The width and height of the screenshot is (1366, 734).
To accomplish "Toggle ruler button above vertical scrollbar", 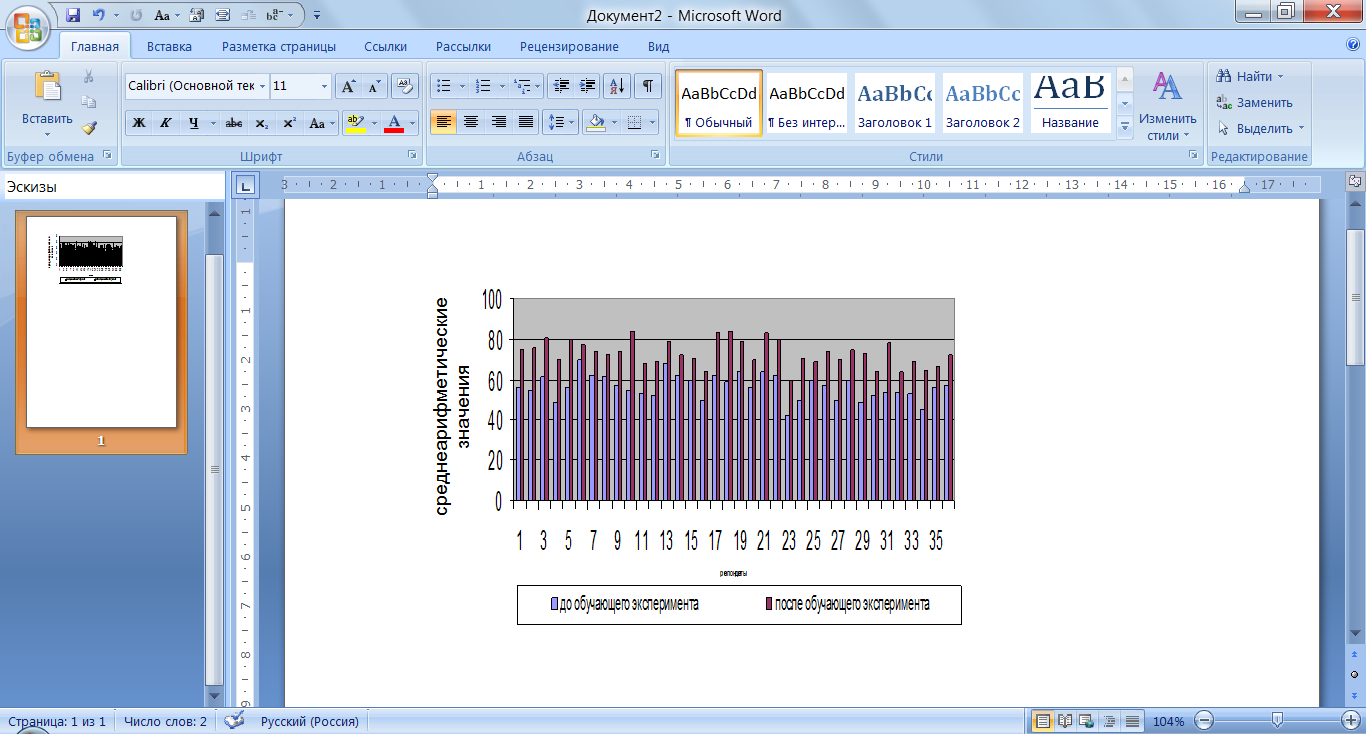I will point(1355,181).
